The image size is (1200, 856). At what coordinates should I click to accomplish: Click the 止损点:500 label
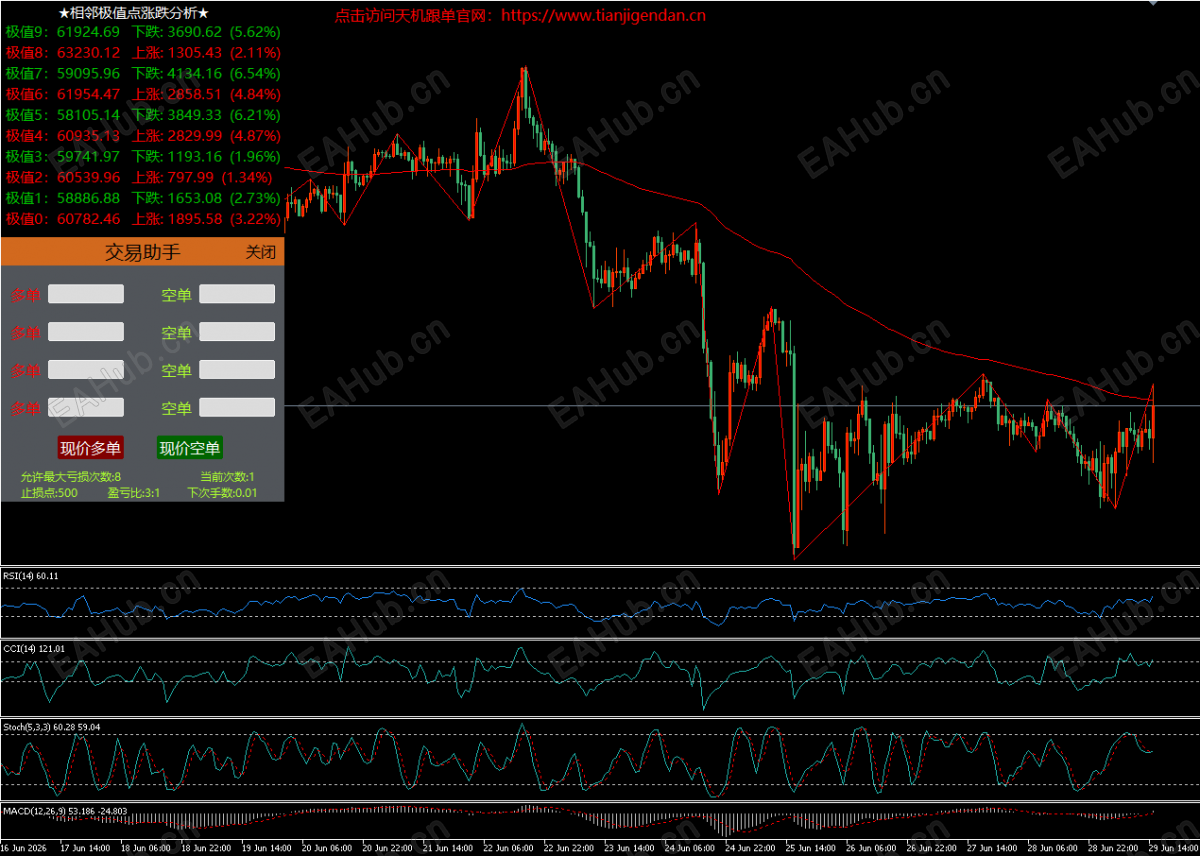pos(49,492)
